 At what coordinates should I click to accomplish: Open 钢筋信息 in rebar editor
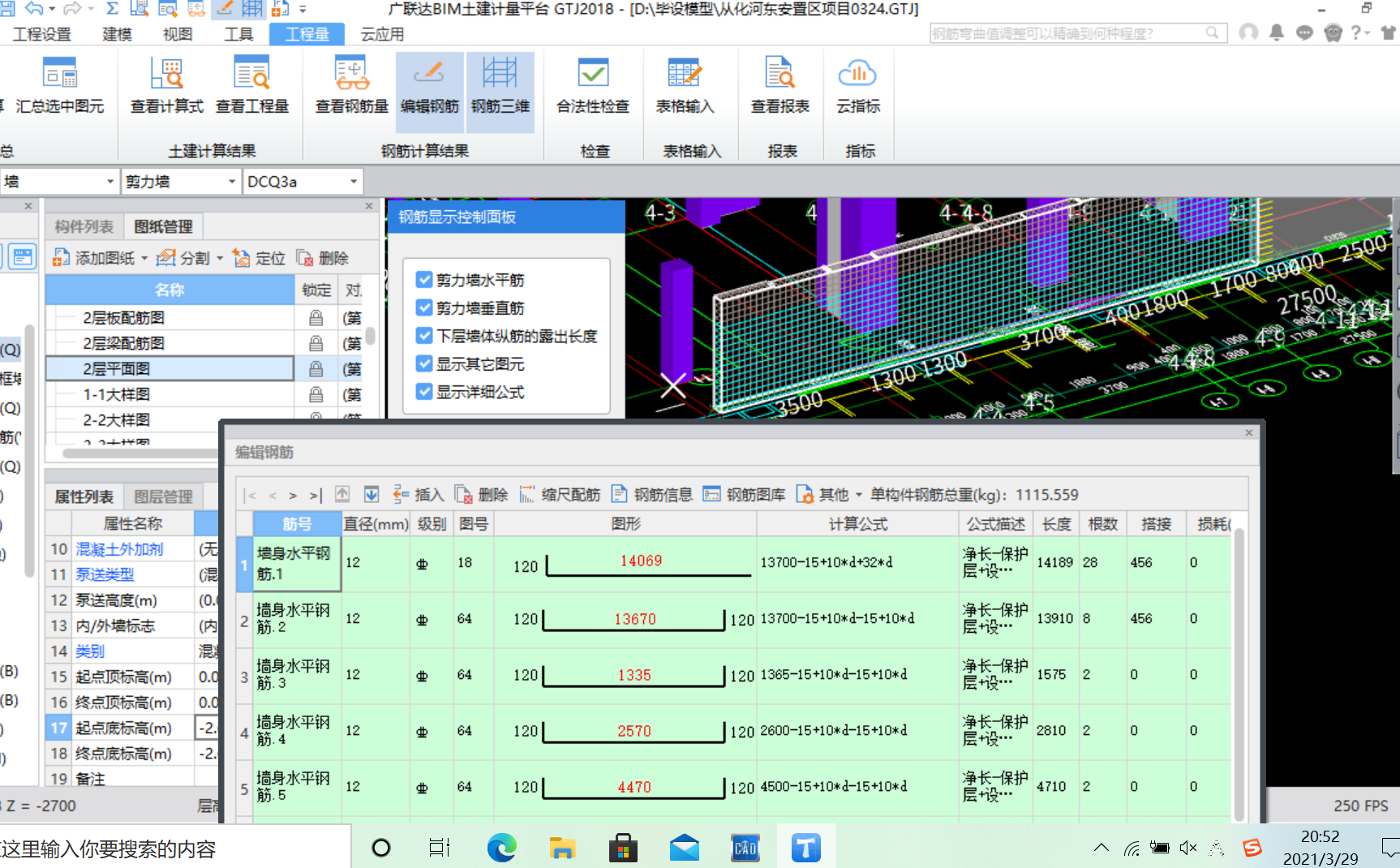pos(651,495)
